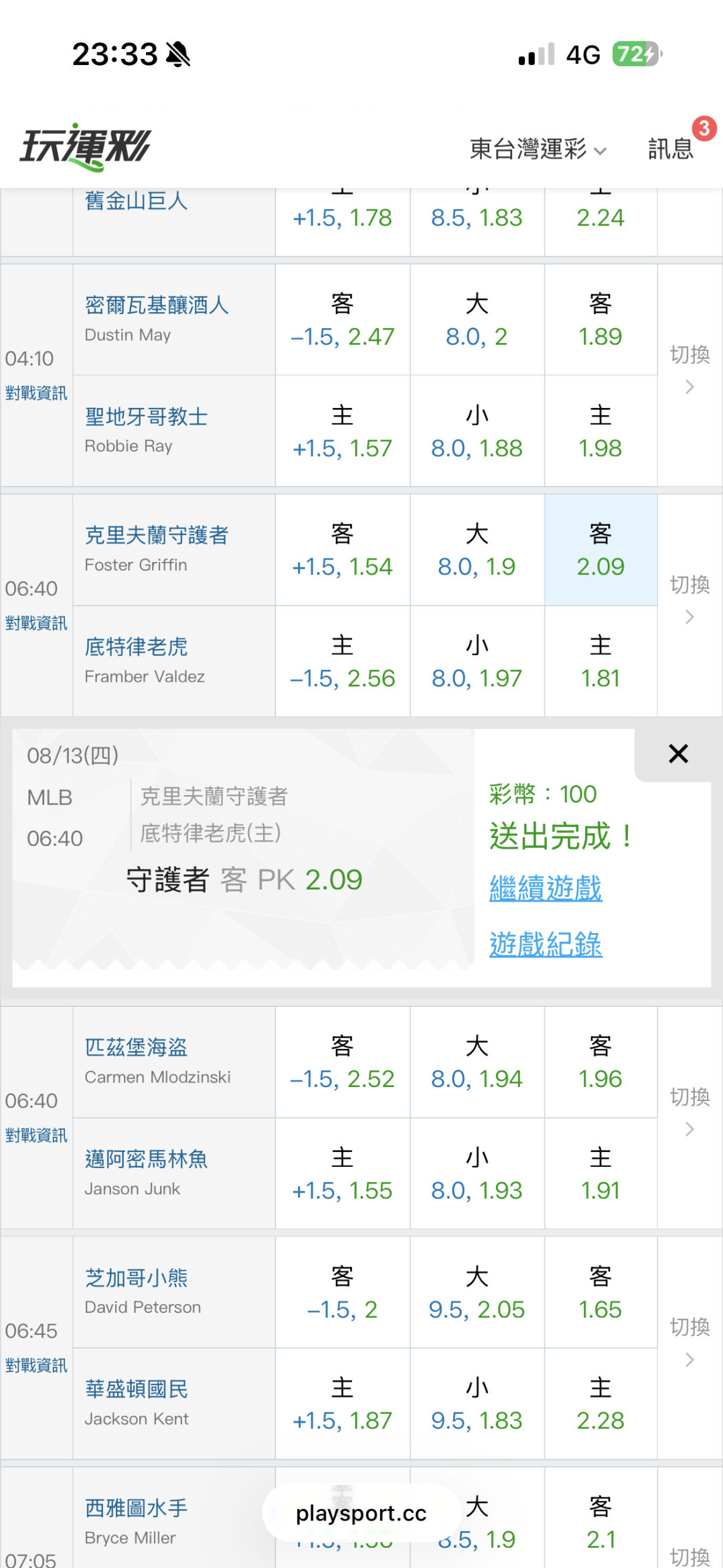Open 訊息 notification badge showing 3
Image resolution: width=723 pixels, height=1568 pixels.
click(704, 129)
